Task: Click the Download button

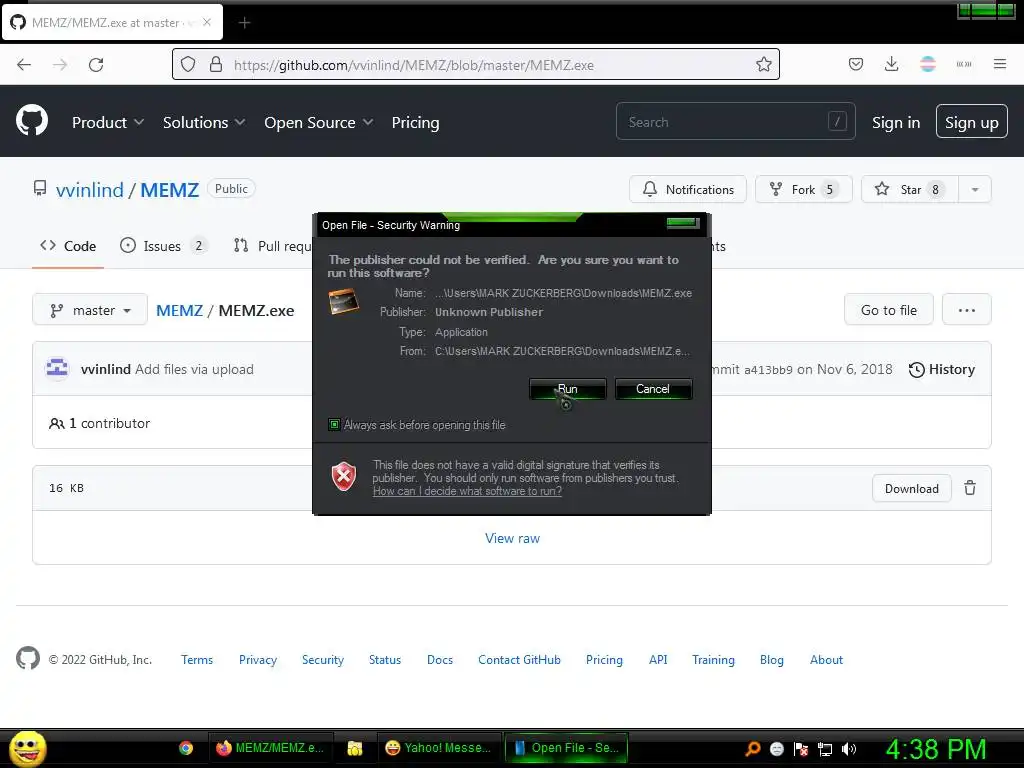Action: (x=912, y=488)
